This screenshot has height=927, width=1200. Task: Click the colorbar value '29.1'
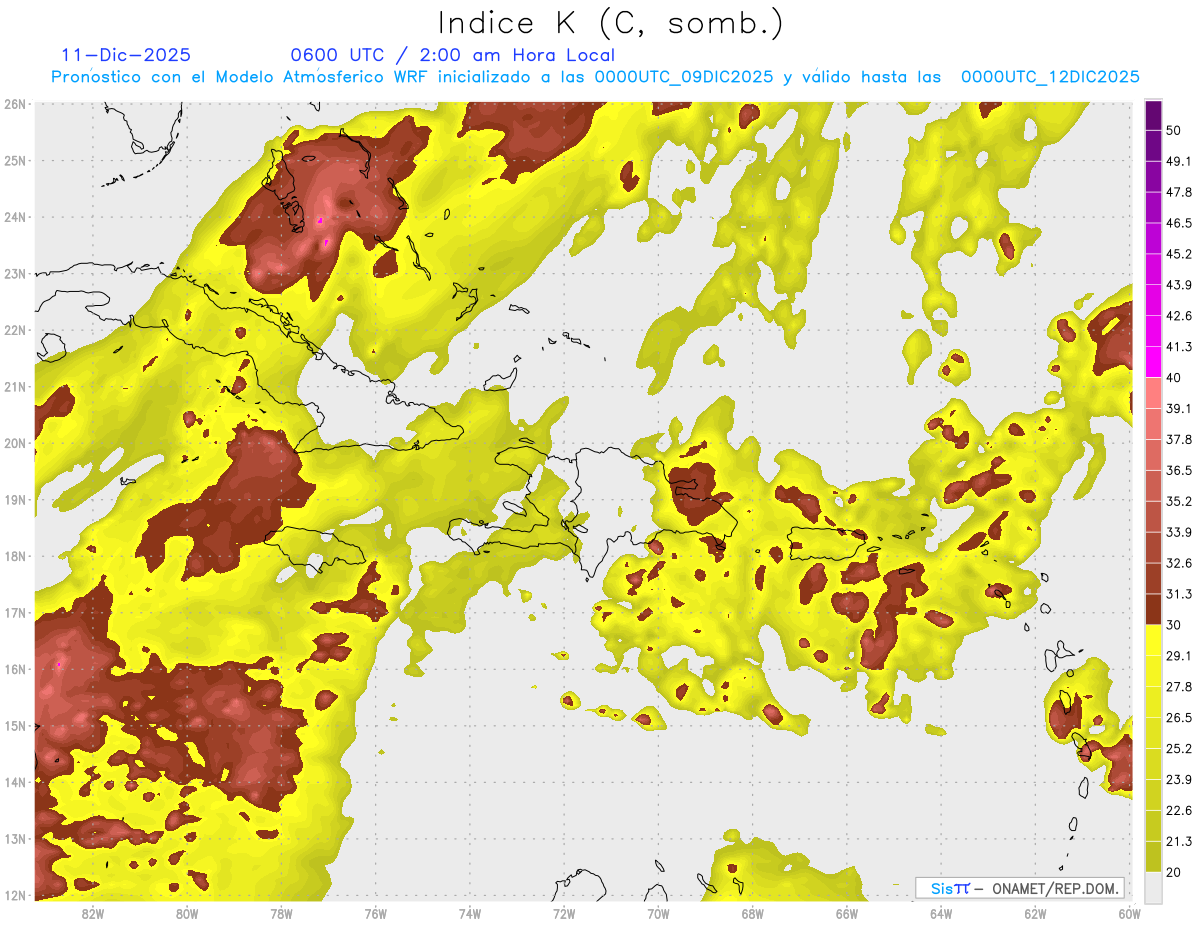tap(1179, 656)
